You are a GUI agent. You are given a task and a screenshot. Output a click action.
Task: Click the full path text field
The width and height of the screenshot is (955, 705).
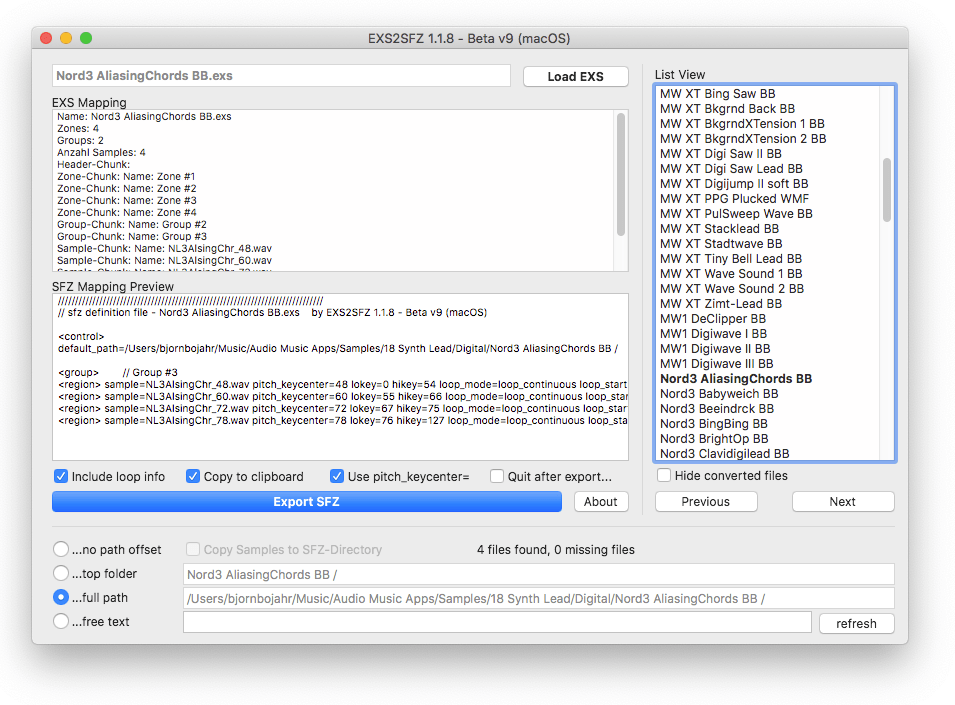538,598
